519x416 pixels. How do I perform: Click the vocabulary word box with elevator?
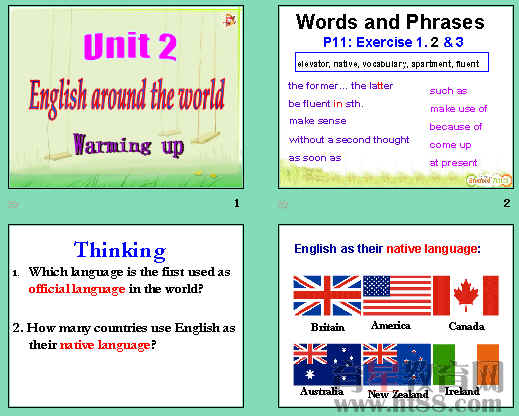coord(392,62)
